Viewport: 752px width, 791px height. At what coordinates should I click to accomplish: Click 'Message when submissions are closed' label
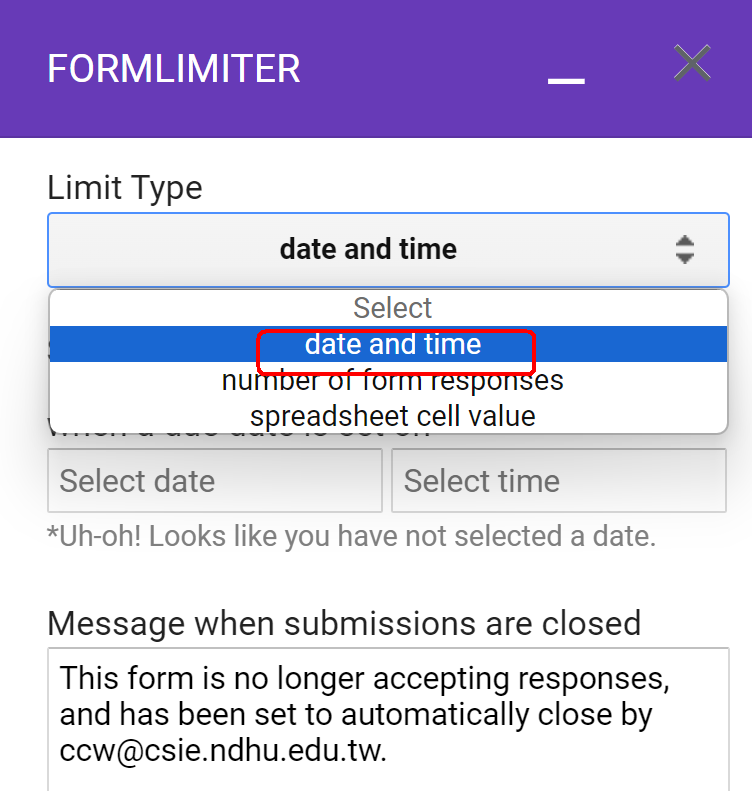(x=344, y=623)
